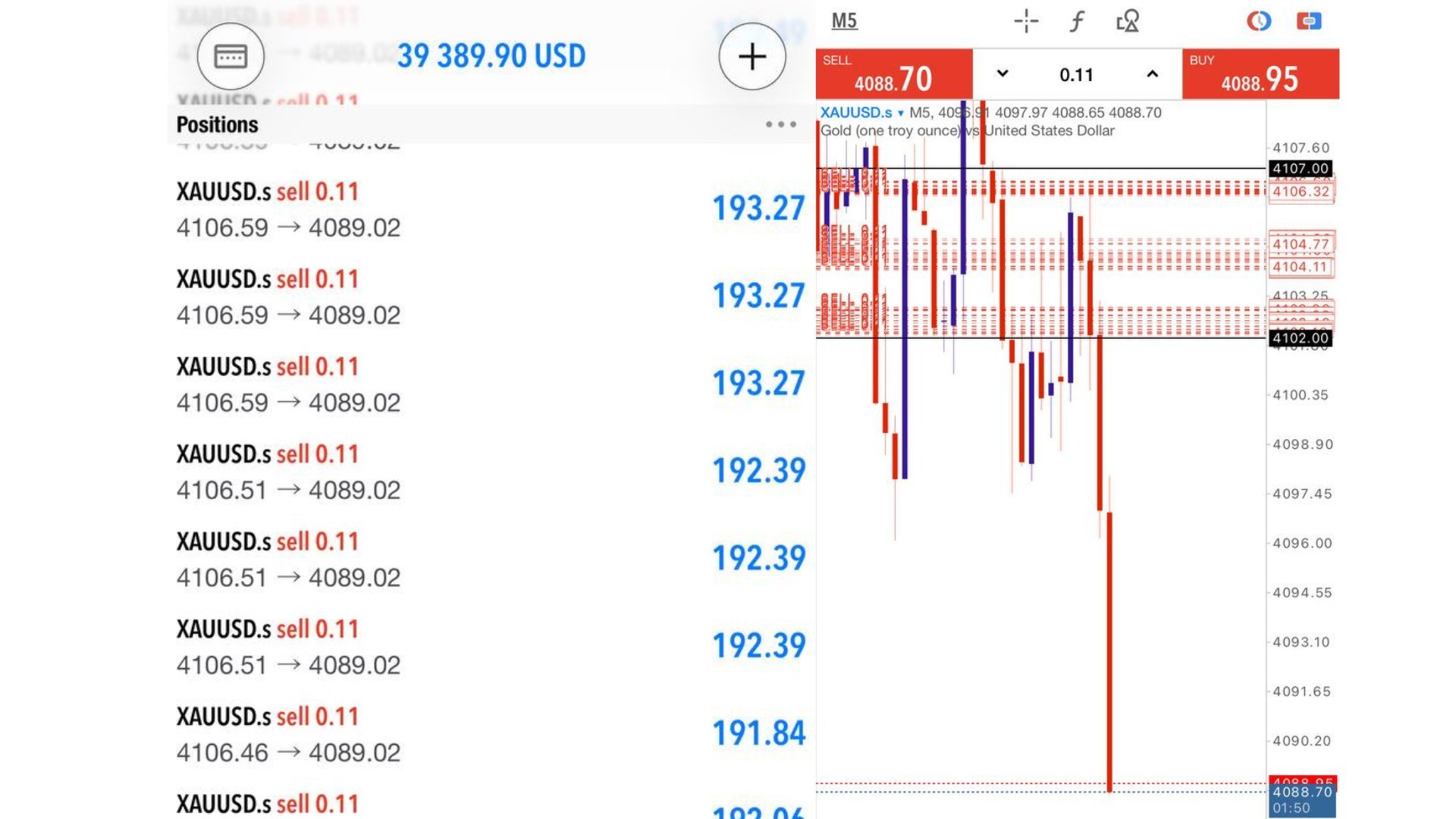Open the indicators function icon
The width and height of the screenshot is (1456, 819).
point(1076,21)
